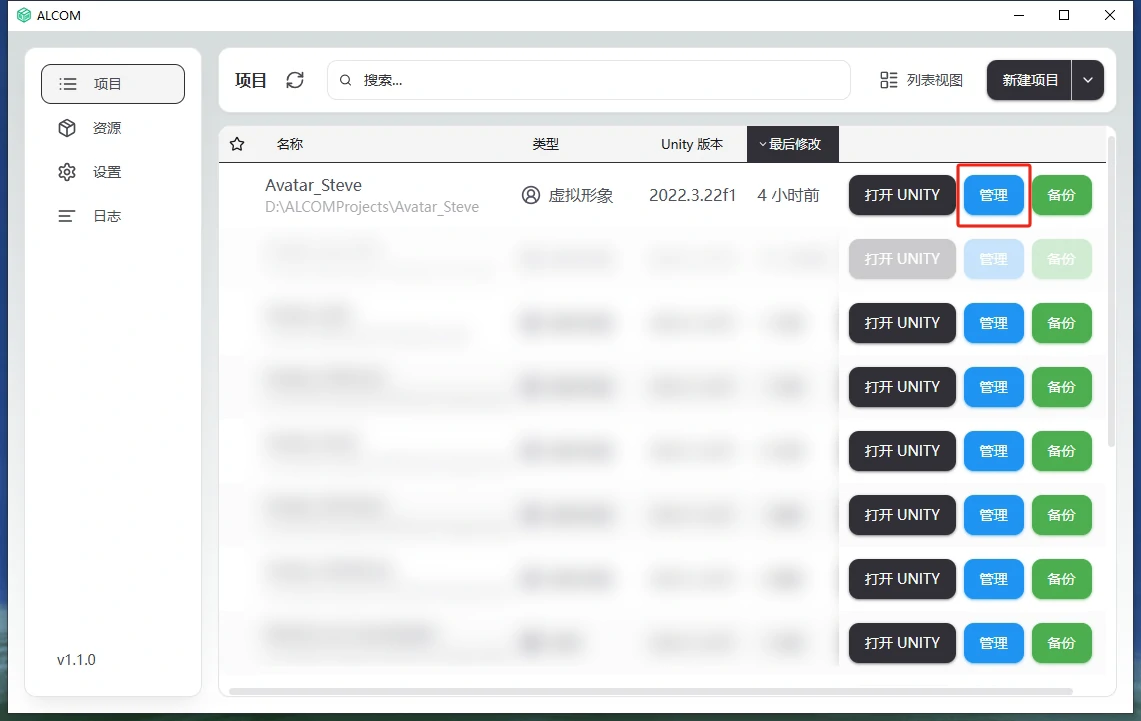Image resolution: width=1141 pixels, height=721 pixels.
Task: Sort by 最后修改 column header
Action: (792, 144)
